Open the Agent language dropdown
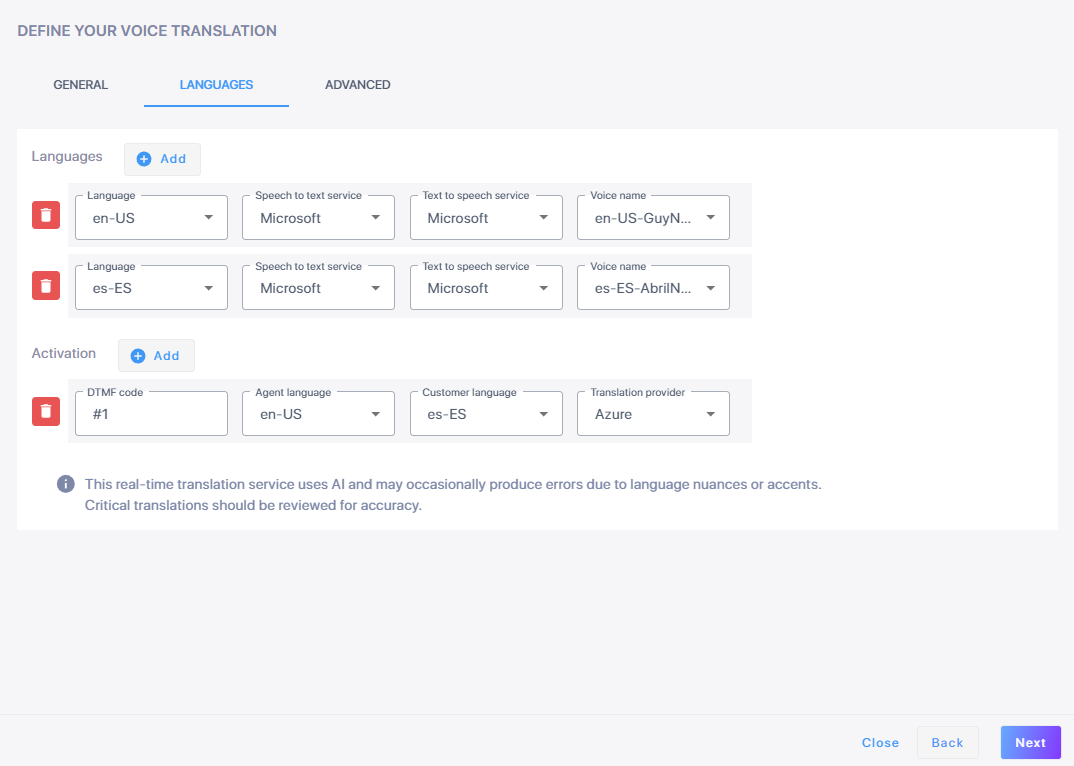The image size is (1074, 766). click(319, 414)
